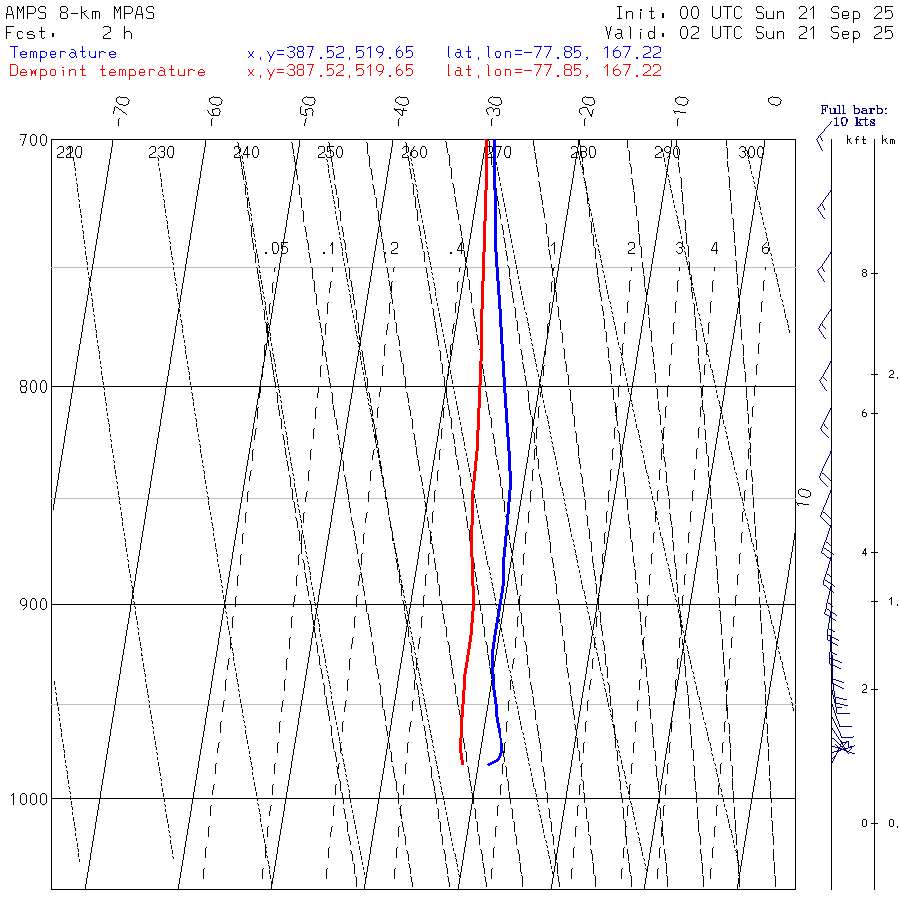The height and width of the screenshot is (900, 900).
Task: Click the Valid 02 UTC date text
Action: 748,33
